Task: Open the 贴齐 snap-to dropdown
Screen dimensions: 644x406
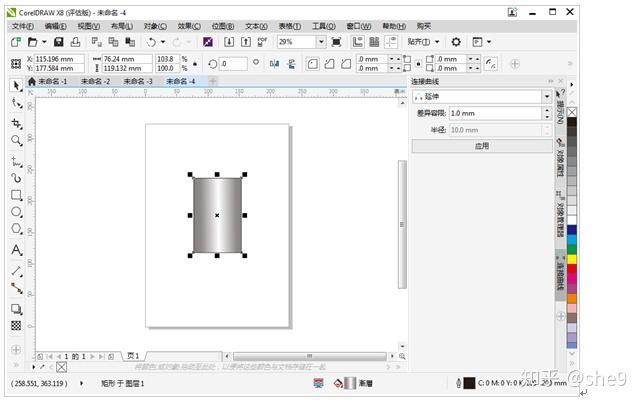Action: pos(424,42)
